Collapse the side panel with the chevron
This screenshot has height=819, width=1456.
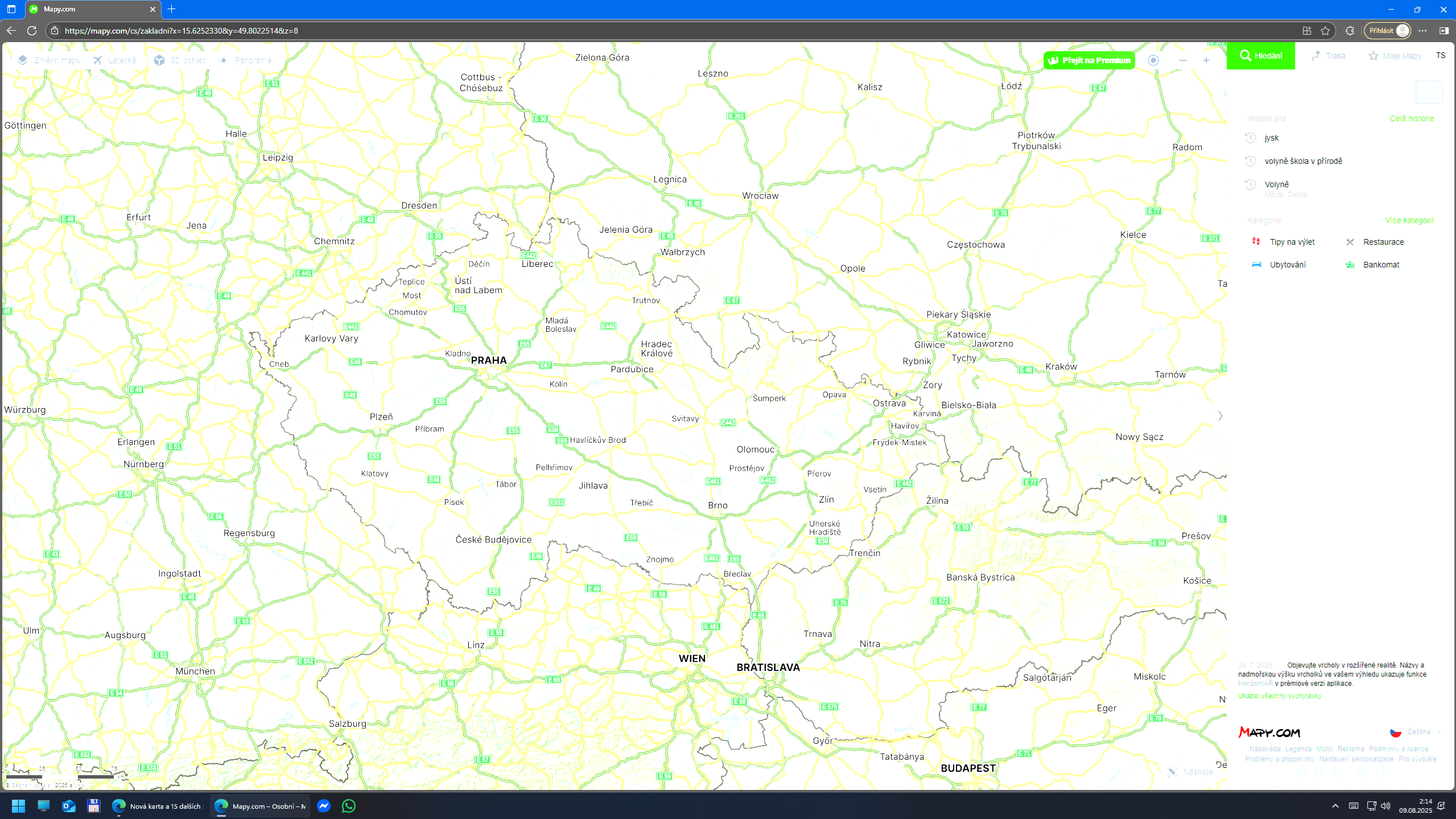(x=1220, y=416)
